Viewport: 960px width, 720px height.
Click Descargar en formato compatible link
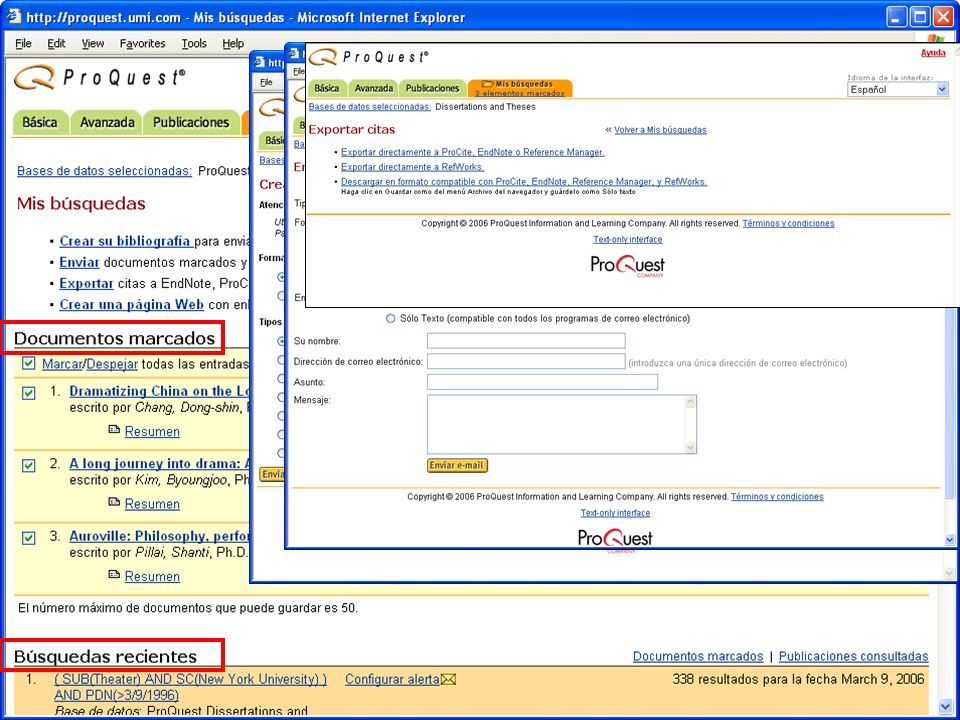coord(523,181)
